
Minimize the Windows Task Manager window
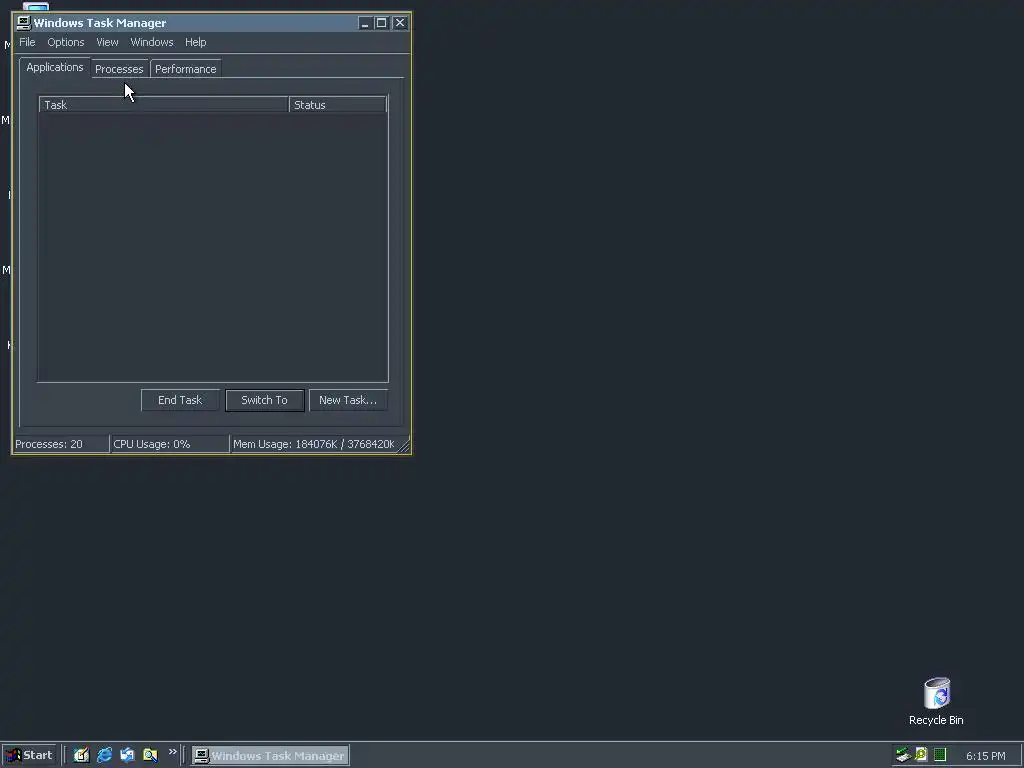point(365,23)
